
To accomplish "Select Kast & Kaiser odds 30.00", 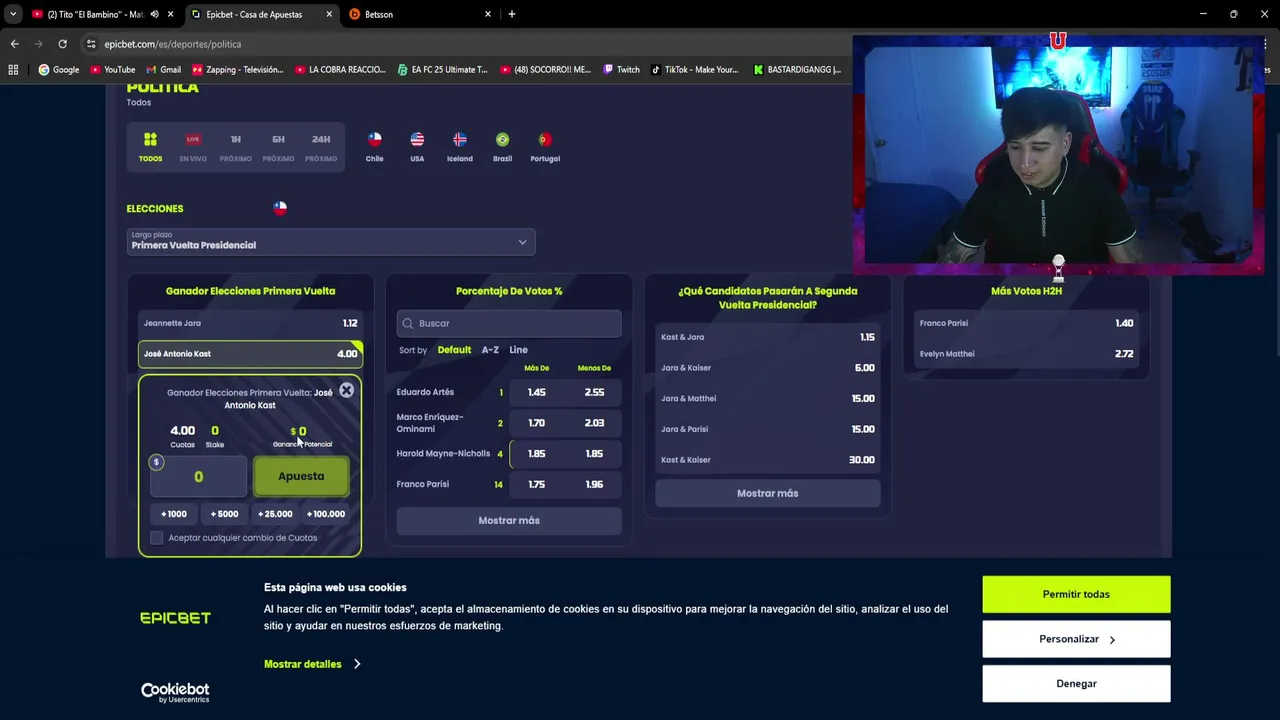I will [x=768, y=460].
